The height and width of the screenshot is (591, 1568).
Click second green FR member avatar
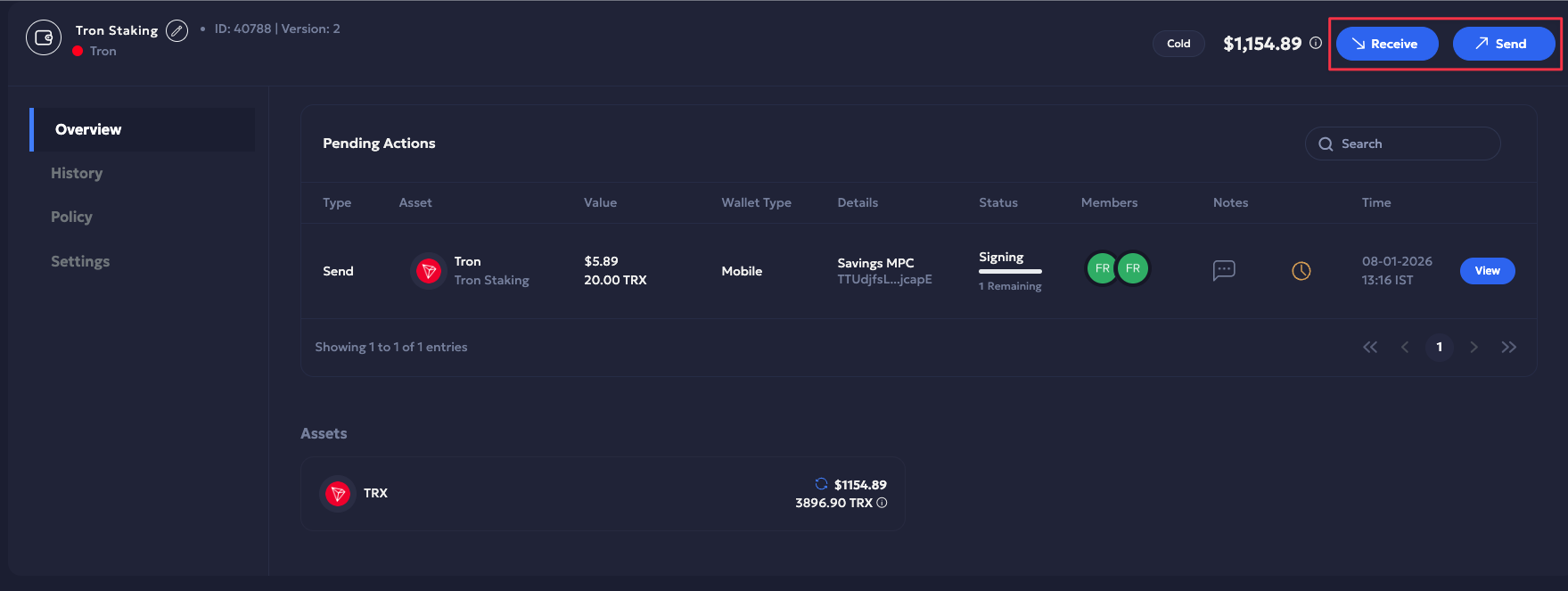point(1133,268)
